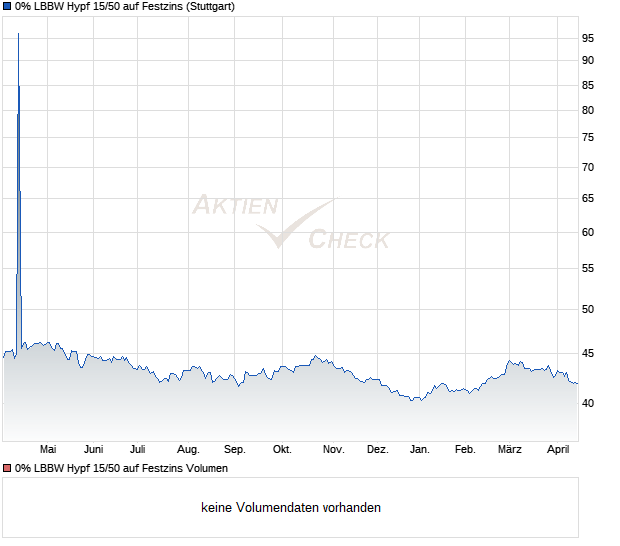
Task: Click the Festzins Volumen legend label
Action: pos(121,468)
